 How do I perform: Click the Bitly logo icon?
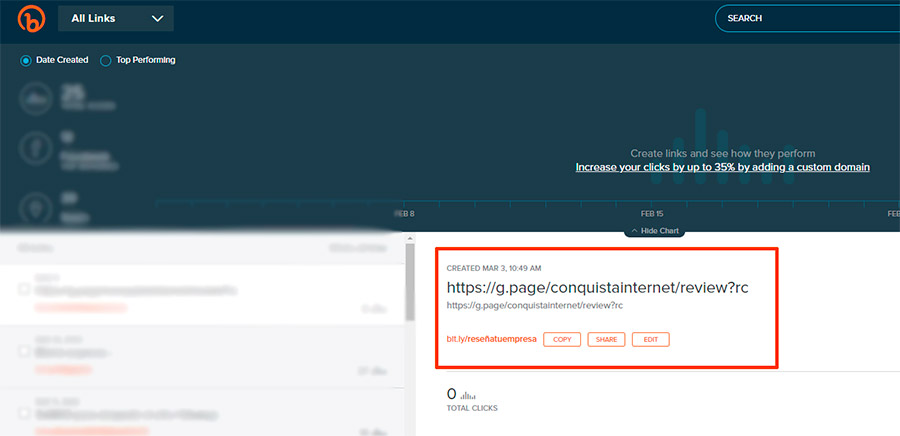click(31, 19)
